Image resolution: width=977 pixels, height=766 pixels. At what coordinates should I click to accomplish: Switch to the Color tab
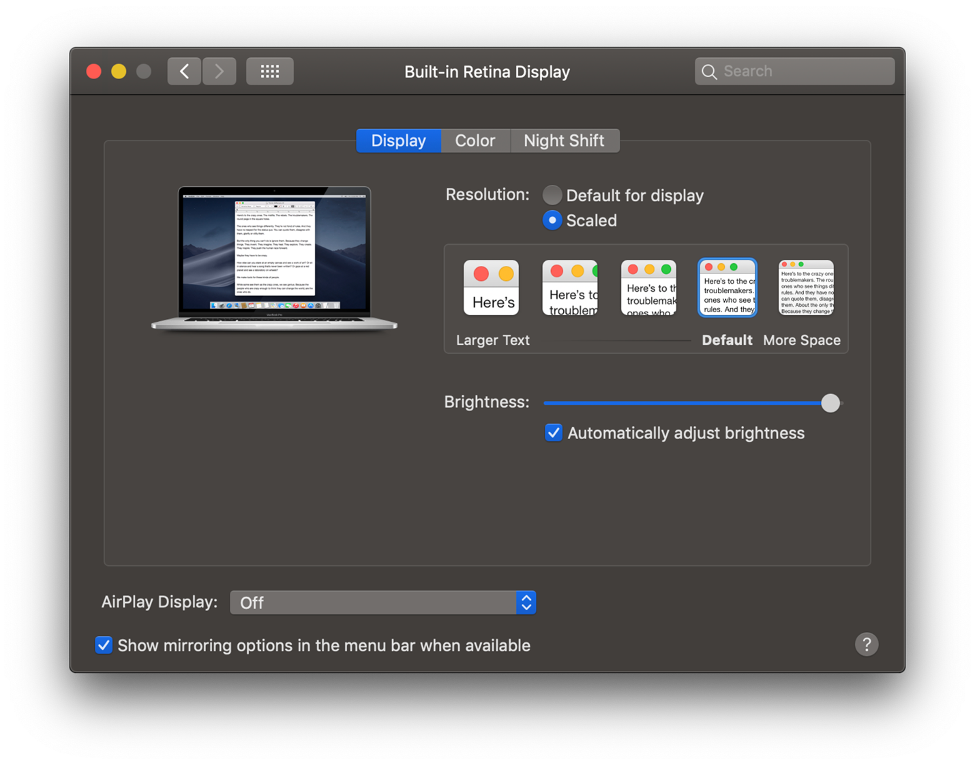click(475, 141)
